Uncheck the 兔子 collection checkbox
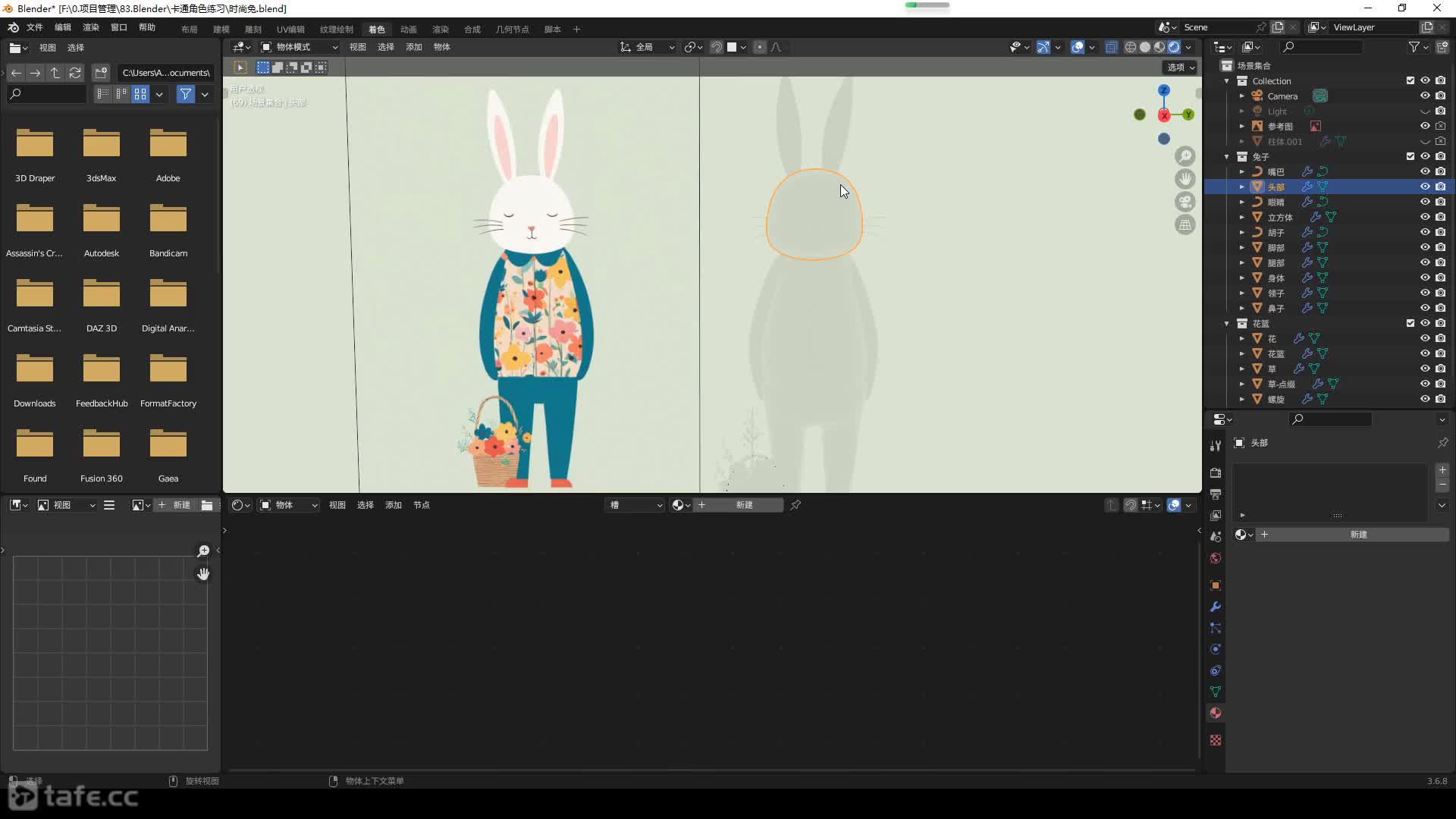Screen dimensions: 1456x819 click(1410, 156)
